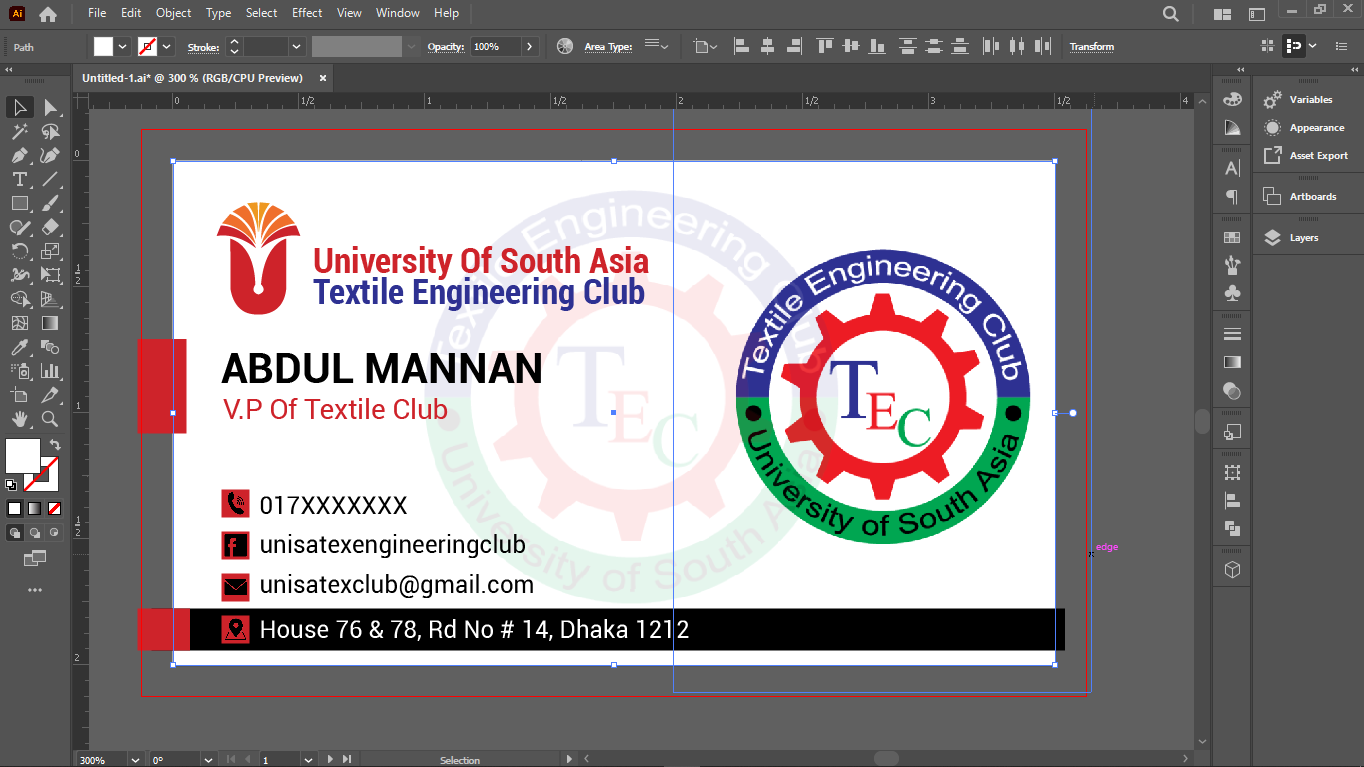Image resolution: width=1364 pixels, height=767 pixels.
Task: Reset to default fill and stroke
Action: (11, 485)
